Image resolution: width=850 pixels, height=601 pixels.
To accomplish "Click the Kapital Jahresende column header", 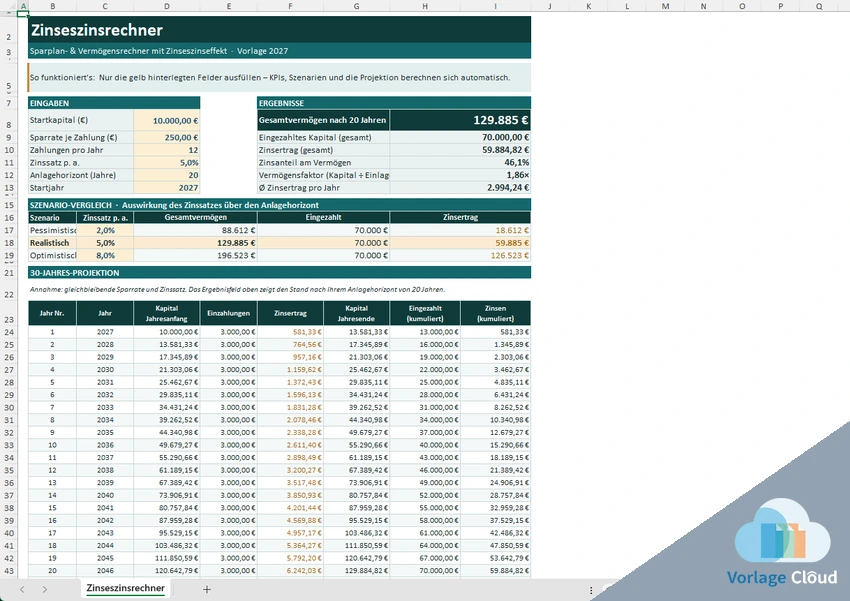I will tap(356, 313).
